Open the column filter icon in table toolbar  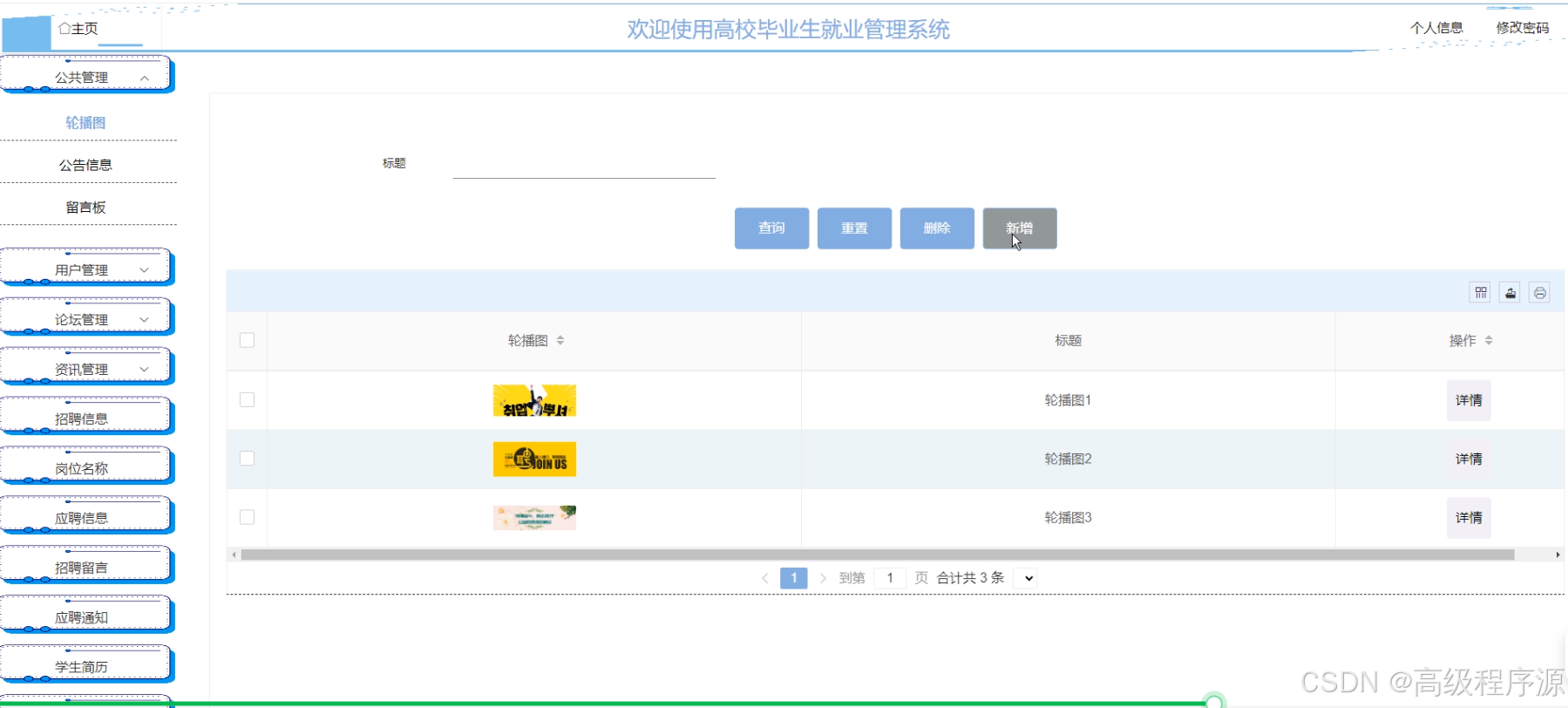click(1481, 293)
